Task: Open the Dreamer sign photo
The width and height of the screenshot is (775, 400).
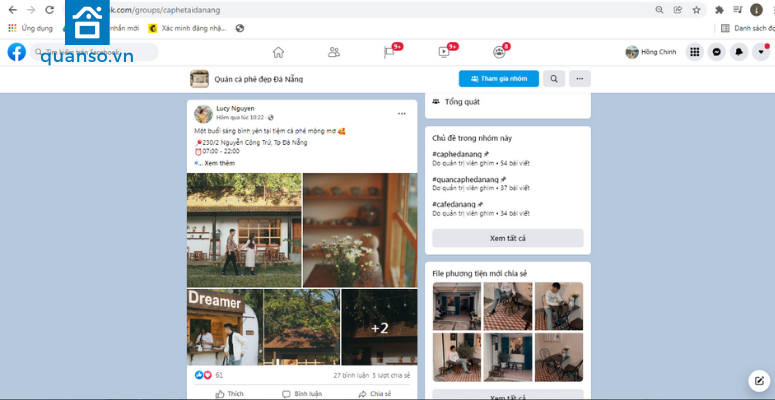Action: click(x=224, y=327)
